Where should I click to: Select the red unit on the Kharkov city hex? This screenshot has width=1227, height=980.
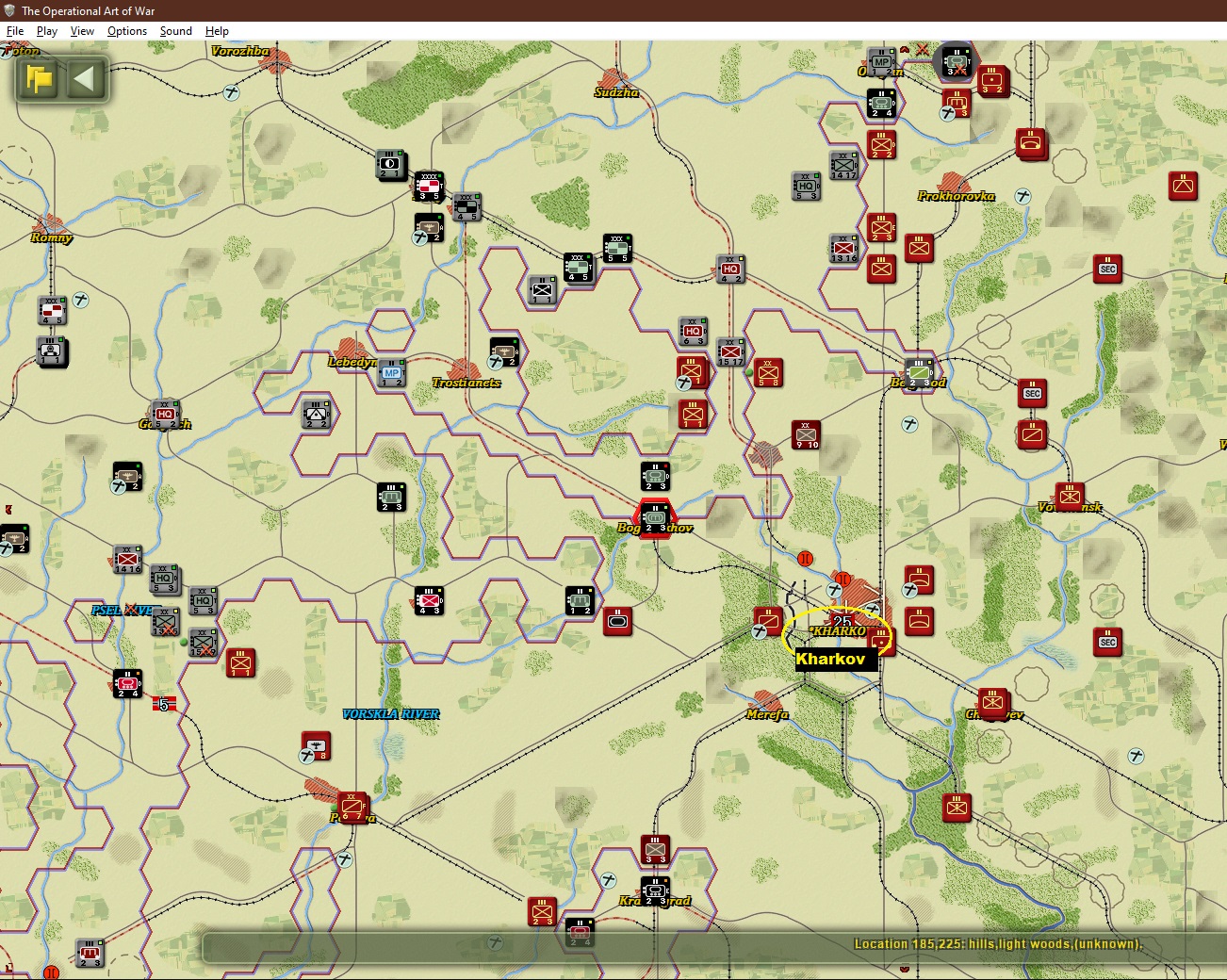click(881, 642)
